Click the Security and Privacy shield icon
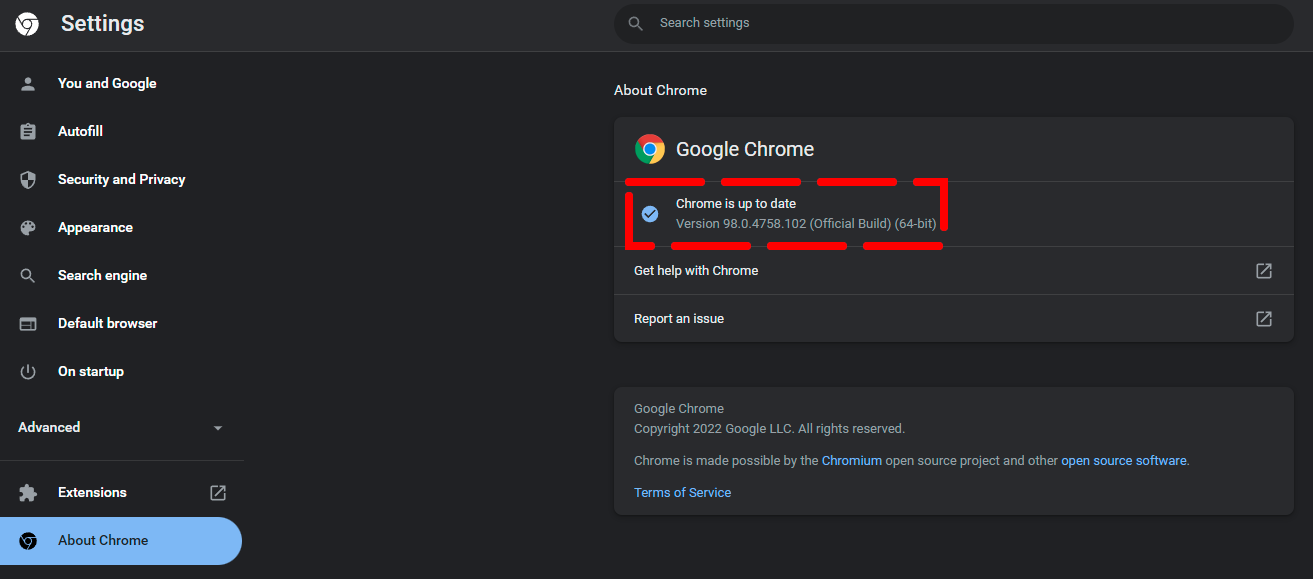The width and height of the screenshot is (1313, 579). coord(28,180)
